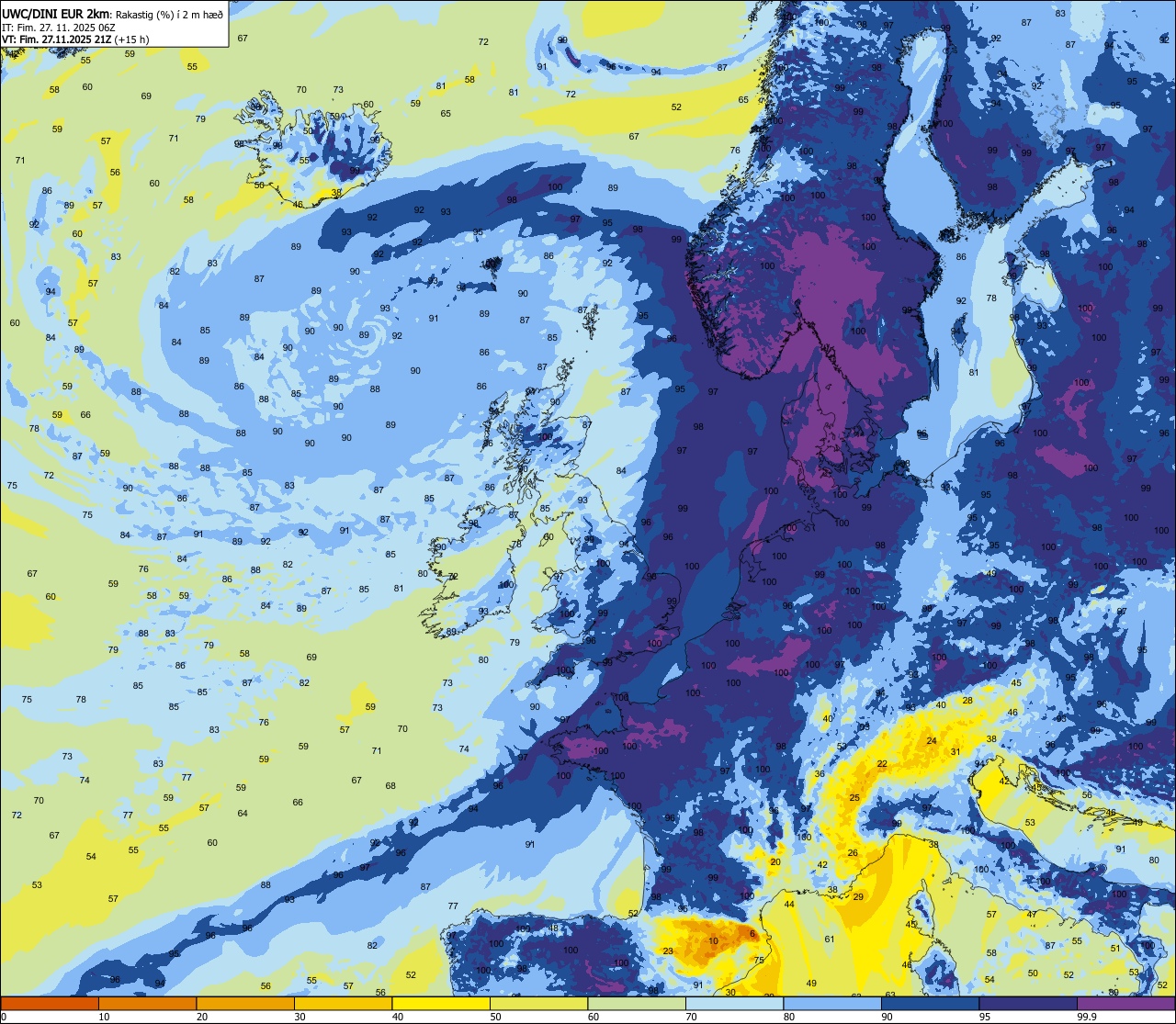Click the "IT: Fim. 27. 11. 2025 06Z" line

tap(58, 28)
